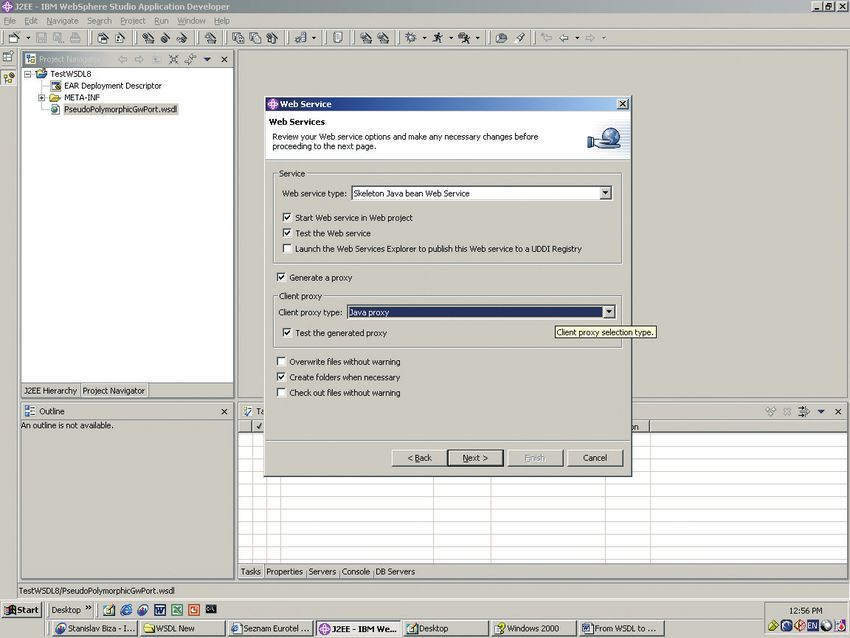Close the Outline view

pos(224,411)
